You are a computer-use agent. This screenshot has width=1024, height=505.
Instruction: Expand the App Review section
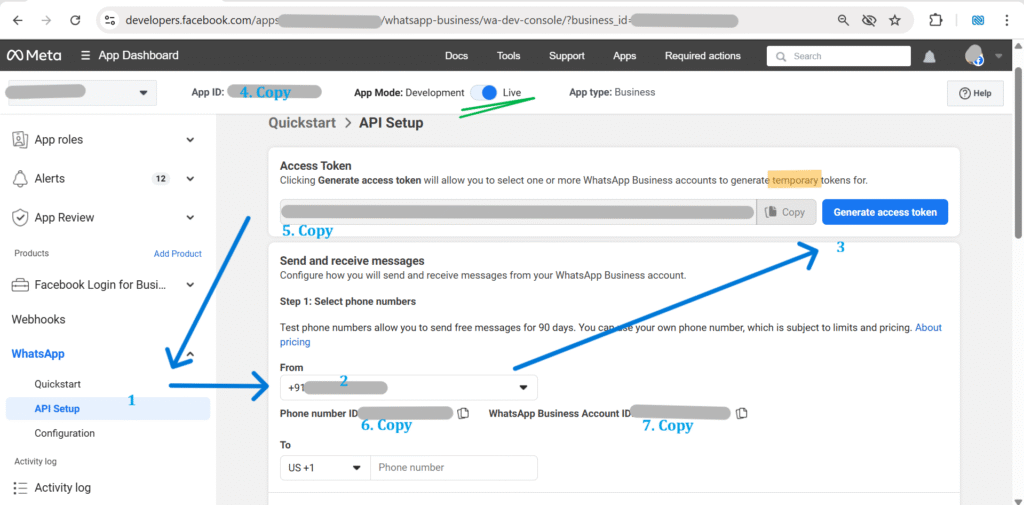[190, 217]
